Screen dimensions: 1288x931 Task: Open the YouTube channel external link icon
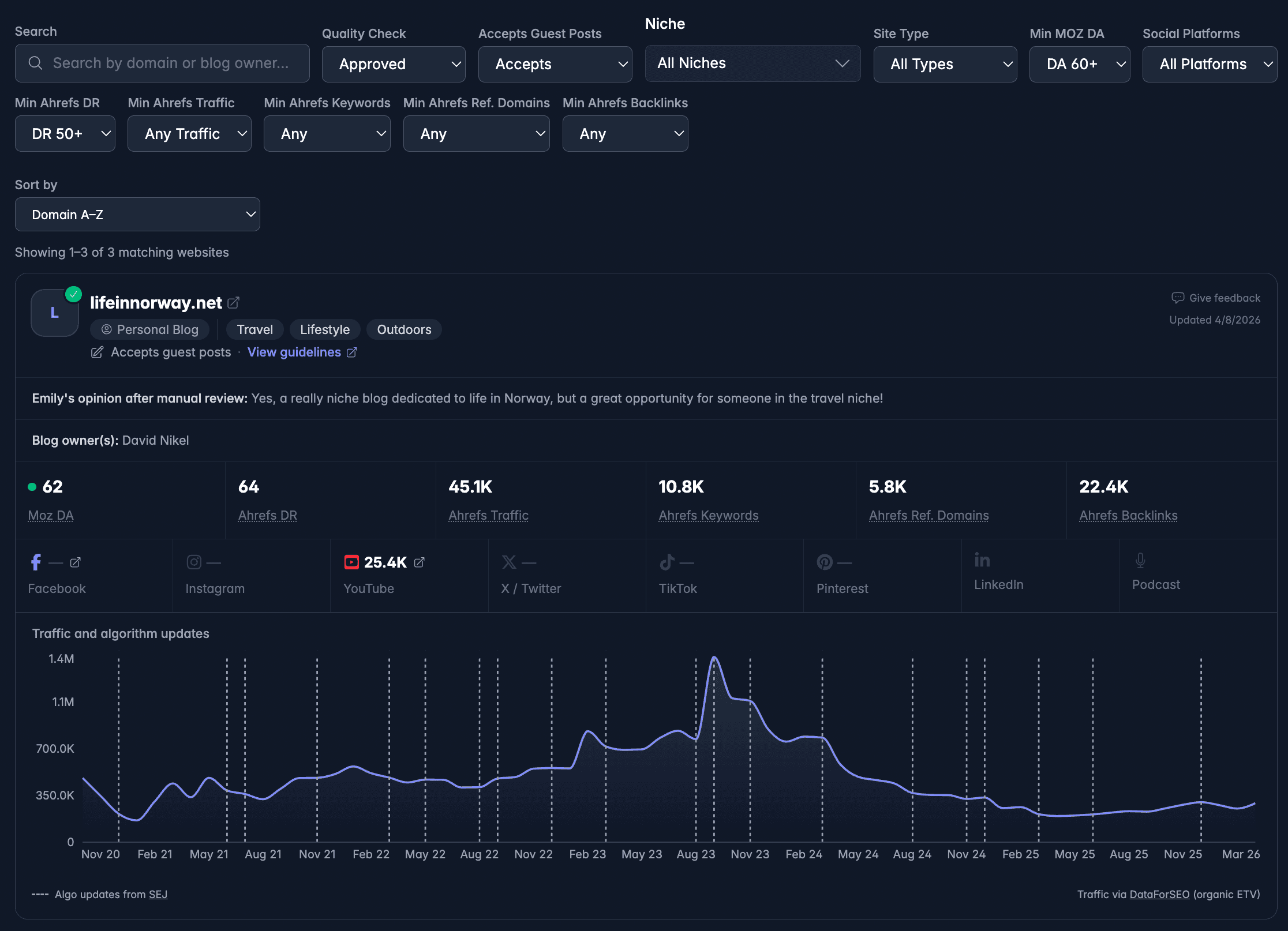click(x=420, y=562)
